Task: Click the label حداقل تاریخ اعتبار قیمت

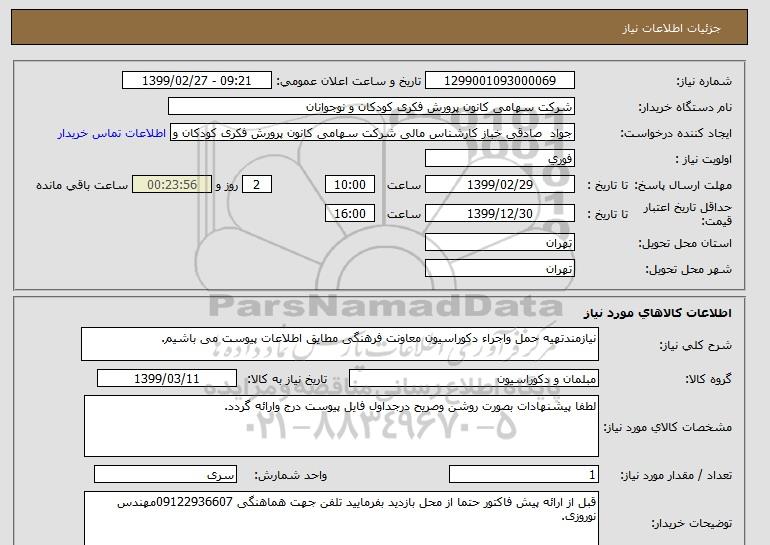Action: [688, 214]
